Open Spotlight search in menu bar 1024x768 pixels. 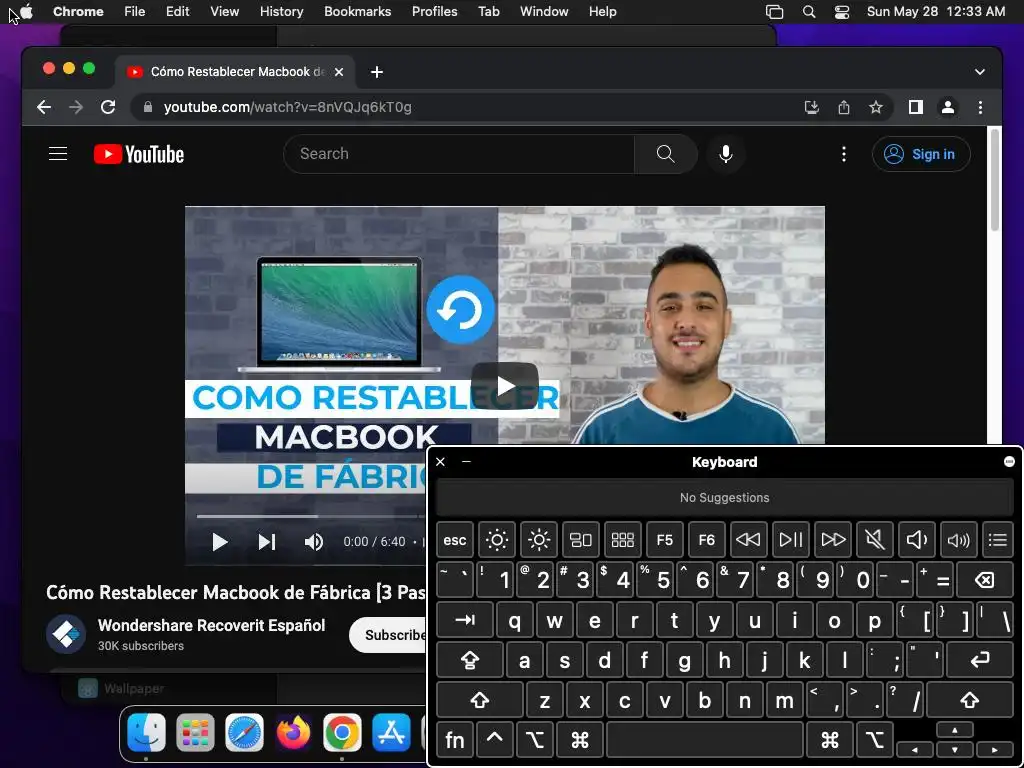click(808, 11)
